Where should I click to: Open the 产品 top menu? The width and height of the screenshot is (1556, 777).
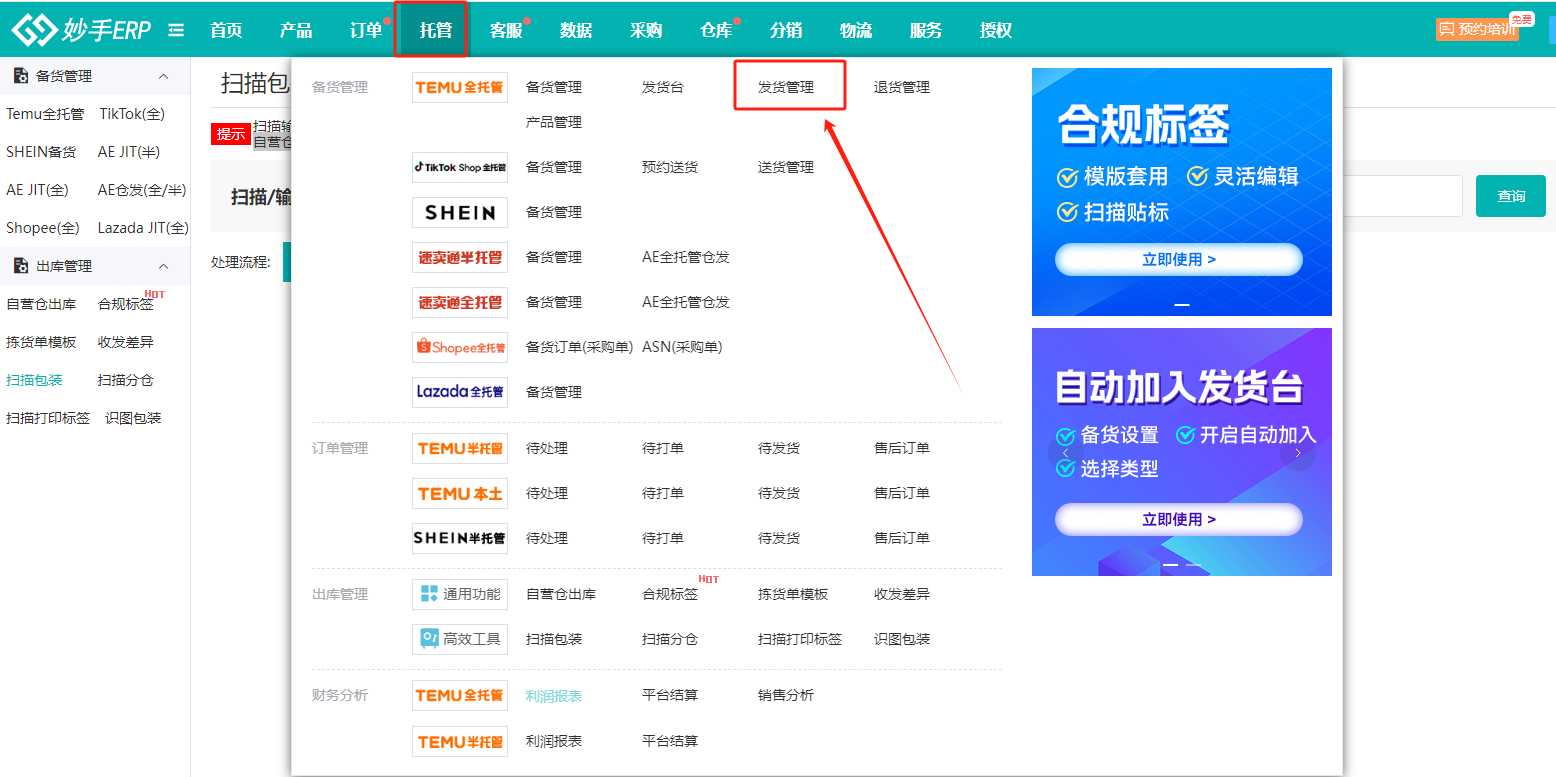296,30
